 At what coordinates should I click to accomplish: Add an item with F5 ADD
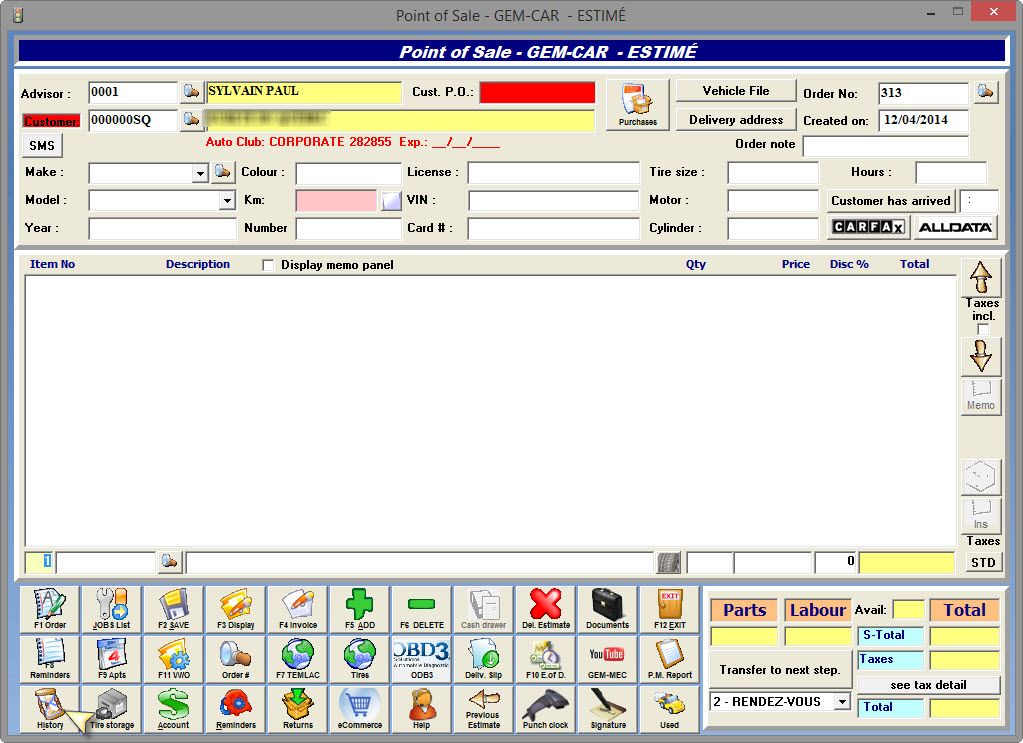tap(359, 609)
